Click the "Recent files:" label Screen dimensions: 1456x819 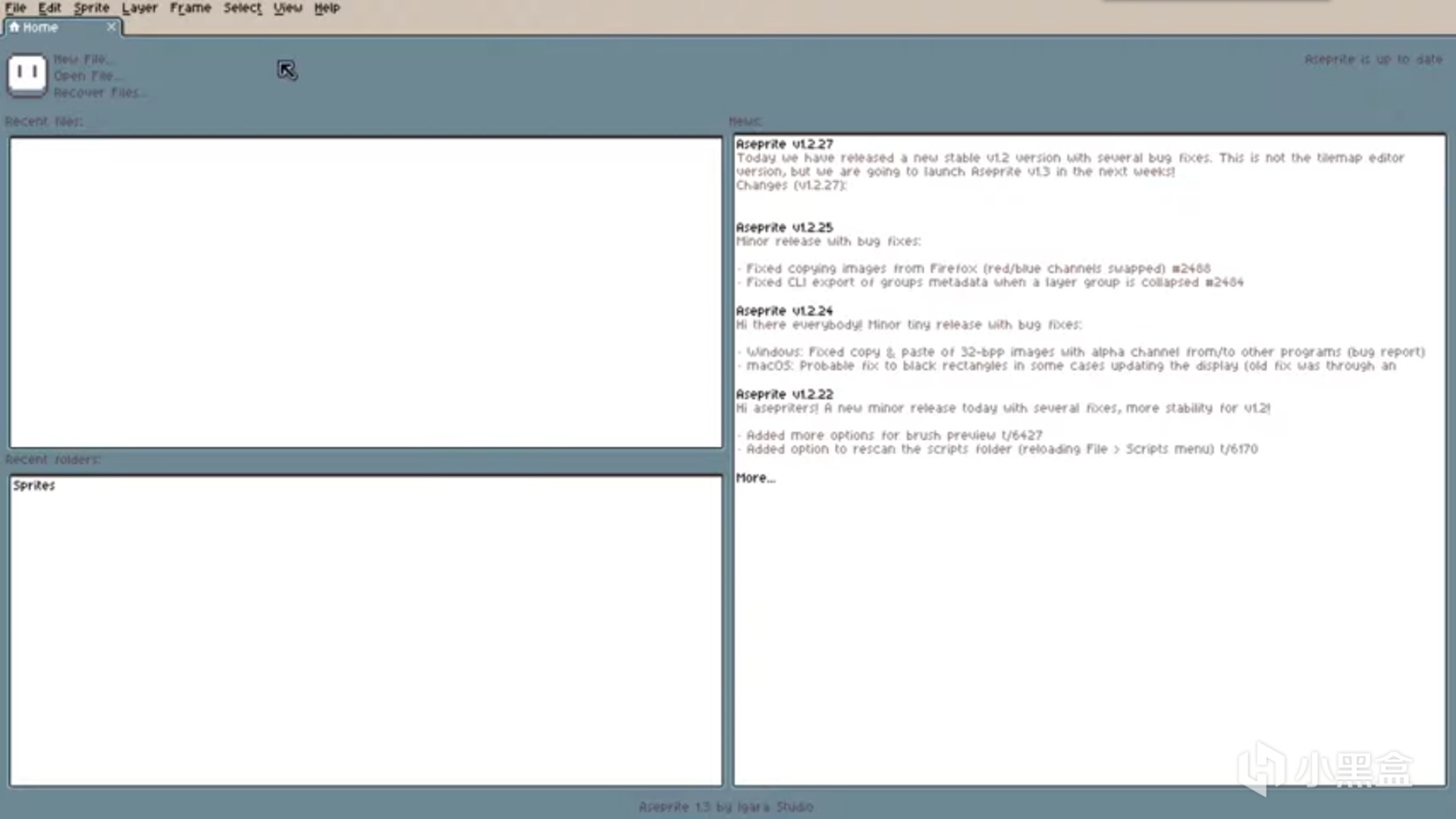coord(45,121)
